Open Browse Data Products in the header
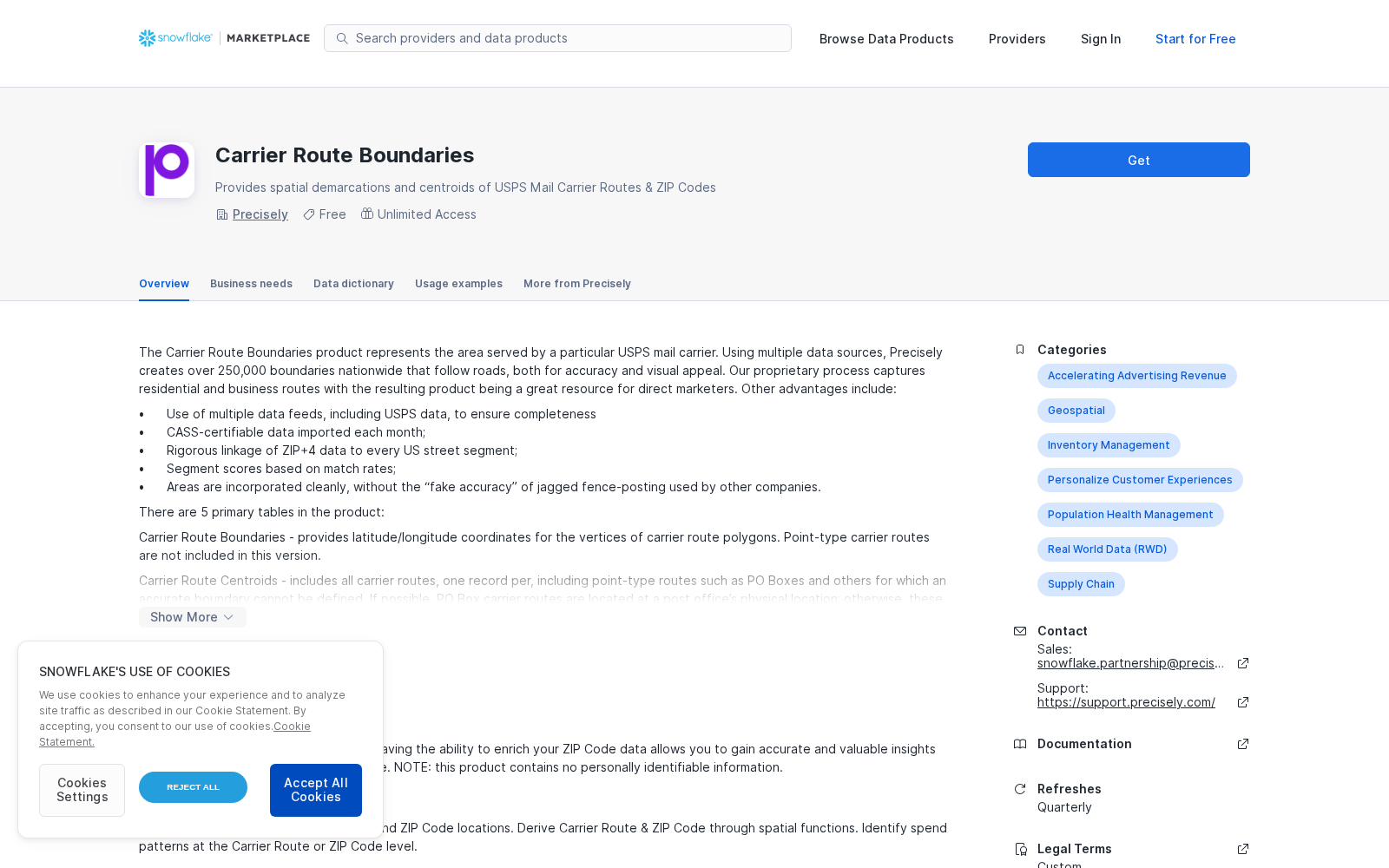This screenshot has height=868, width=1389. [886, 39]
